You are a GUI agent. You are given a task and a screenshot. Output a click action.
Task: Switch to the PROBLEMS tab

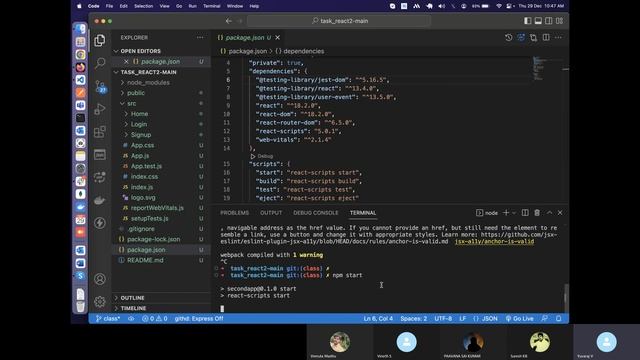pyautogui.click(x=234, y=213)
